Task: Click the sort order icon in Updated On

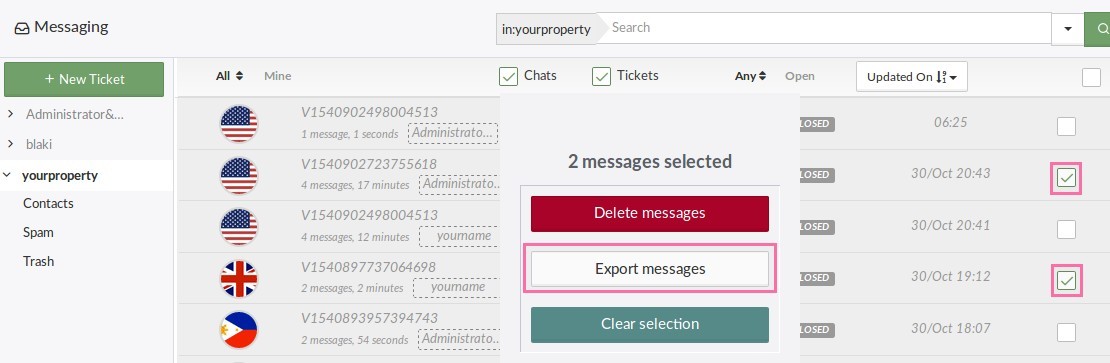Action: (941, 77)
